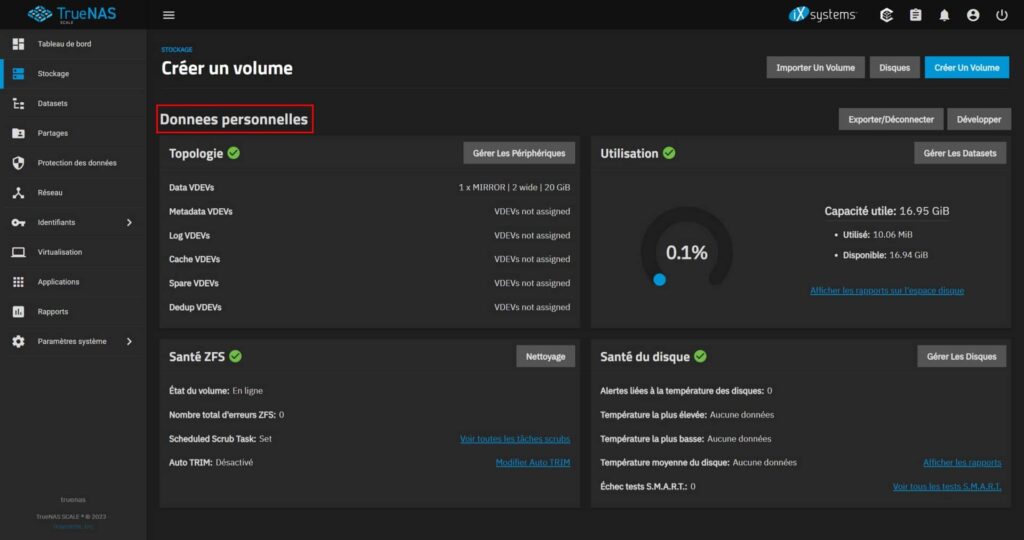Image resolution: width=1024 pixels, height=540 pixels.
Task: Click Importer Un Volume button
Action: coord(815,67)
